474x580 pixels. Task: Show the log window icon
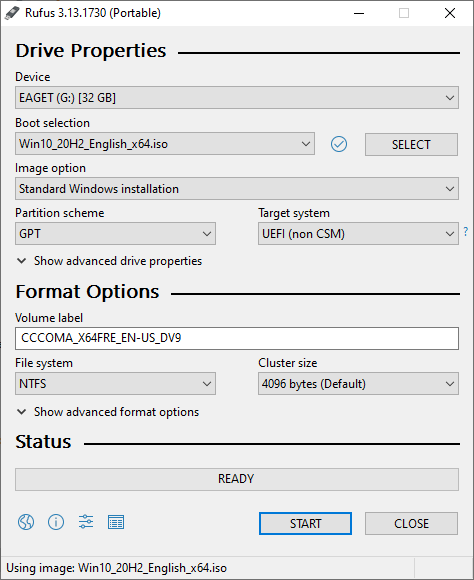[116, 522]
